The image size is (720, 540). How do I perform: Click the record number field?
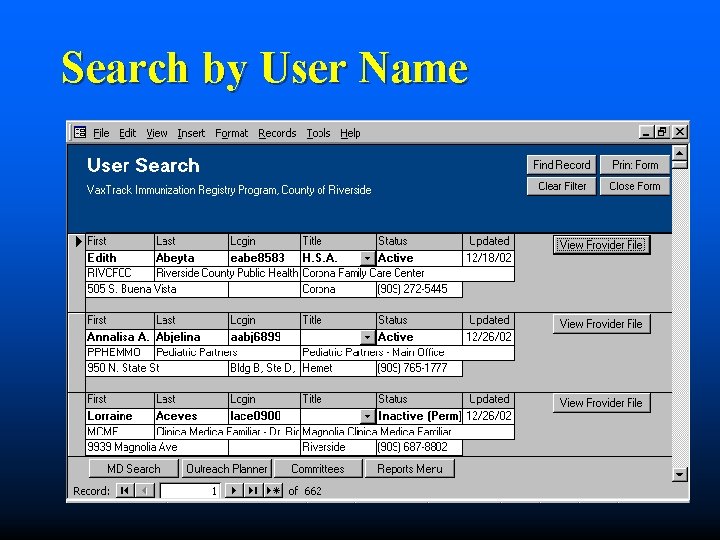(190, 491)
